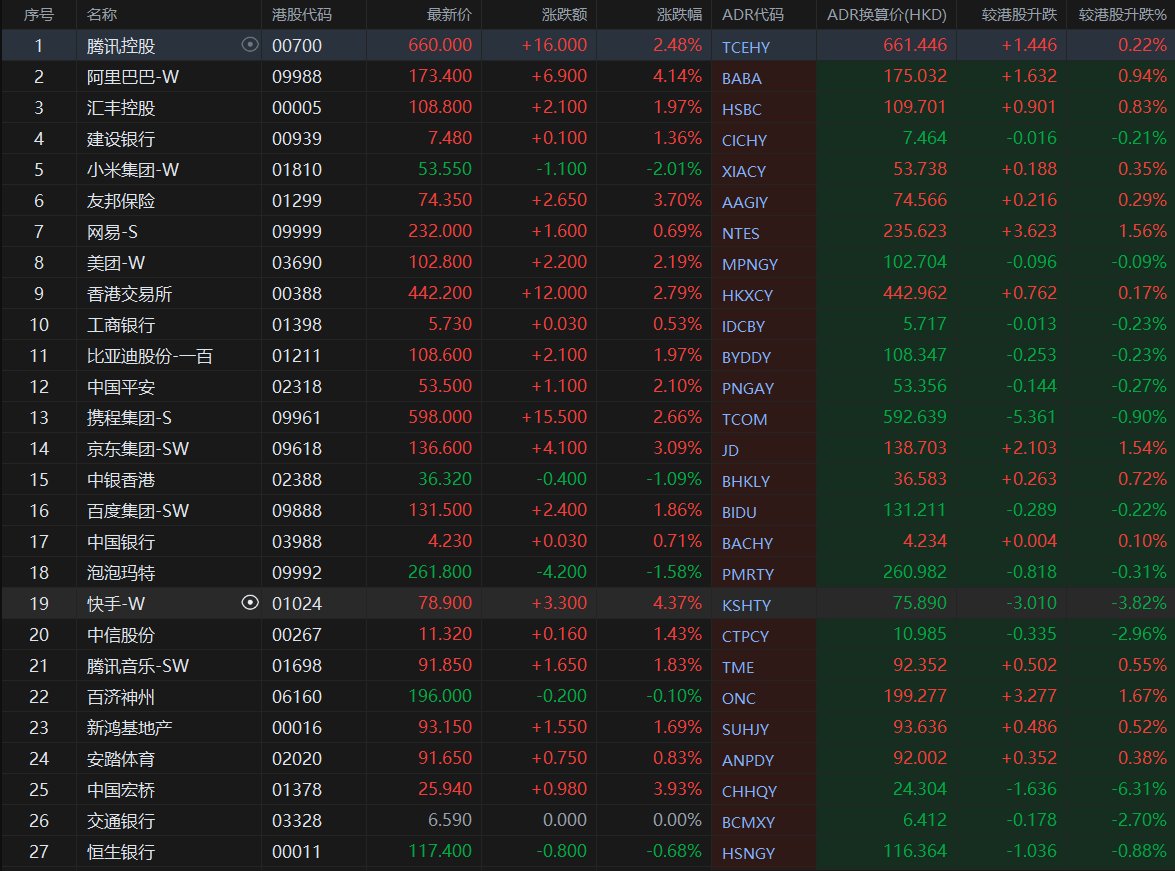1175x871 pixels.
Task: Click the circle icon beside 腾讯控股
Action: 250,45
